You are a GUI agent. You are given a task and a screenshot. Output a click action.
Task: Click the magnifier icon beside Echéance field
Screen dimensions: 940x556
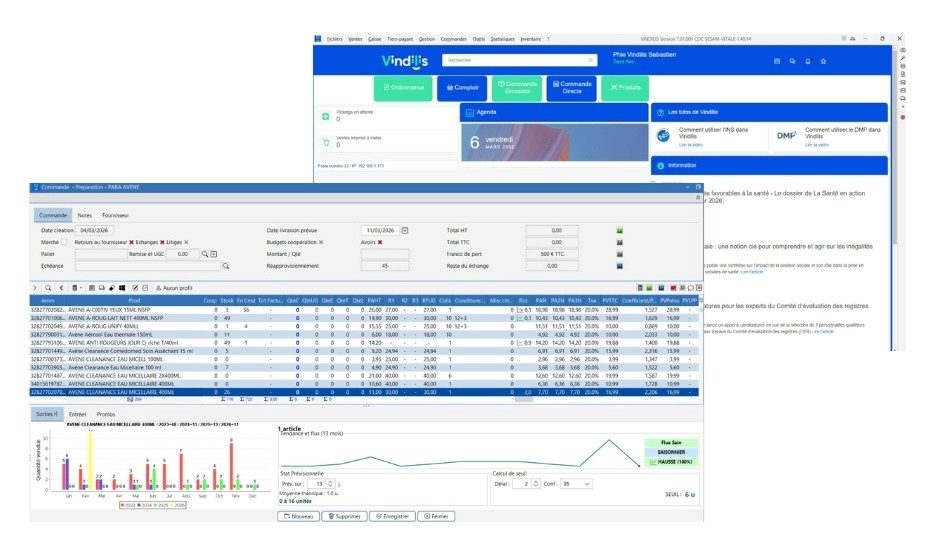point(226,266)
